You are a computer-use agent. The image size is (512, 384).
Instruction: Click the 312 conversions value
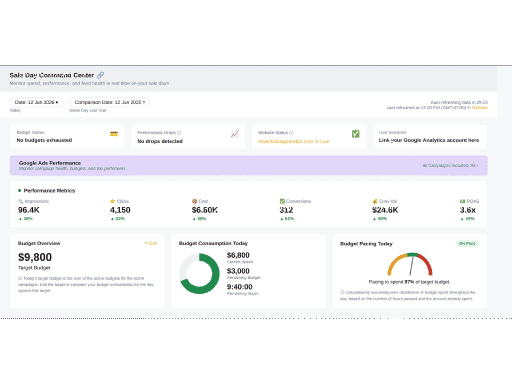pyautogui.click(x=286, y=210)
